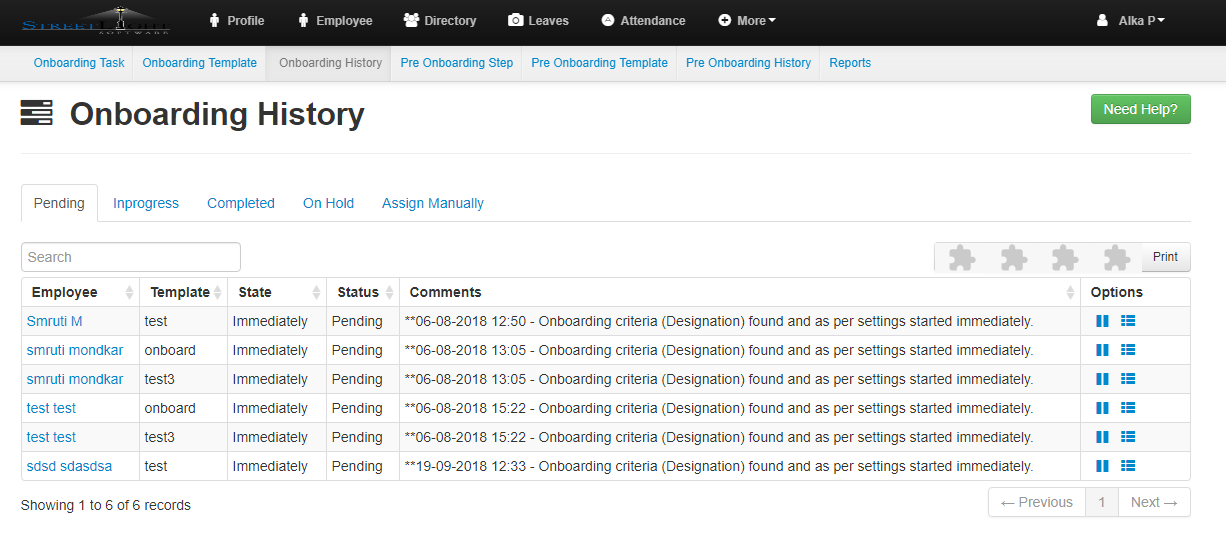This screenshot has height=549, width=1226.
Task: Go to the Next page
Action: point(1153,502)
